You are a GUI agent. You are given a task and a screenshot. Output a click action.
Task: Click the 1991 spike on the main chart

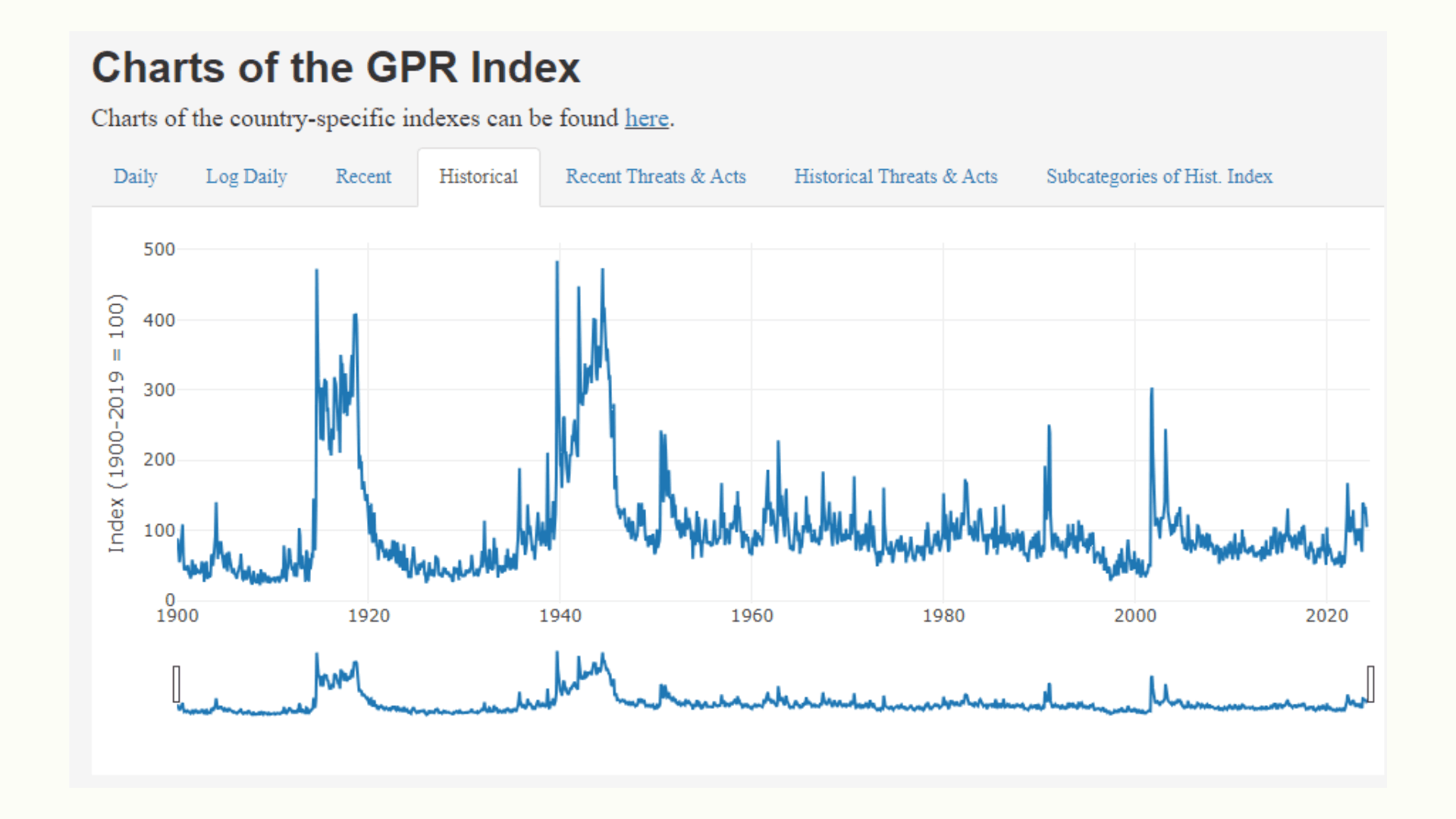pos(1050,427)
